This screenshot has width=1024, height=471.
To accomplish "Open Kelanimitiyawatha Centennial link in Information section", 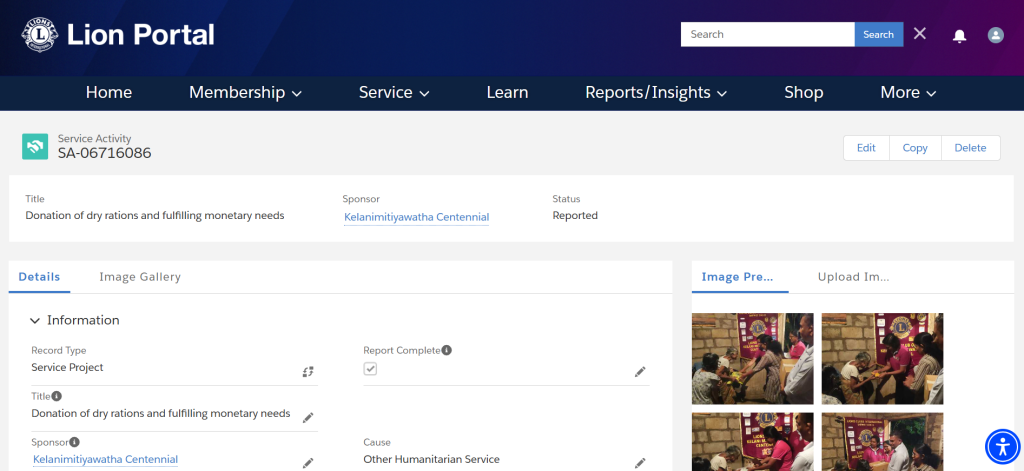I will [x=105, y=459].
